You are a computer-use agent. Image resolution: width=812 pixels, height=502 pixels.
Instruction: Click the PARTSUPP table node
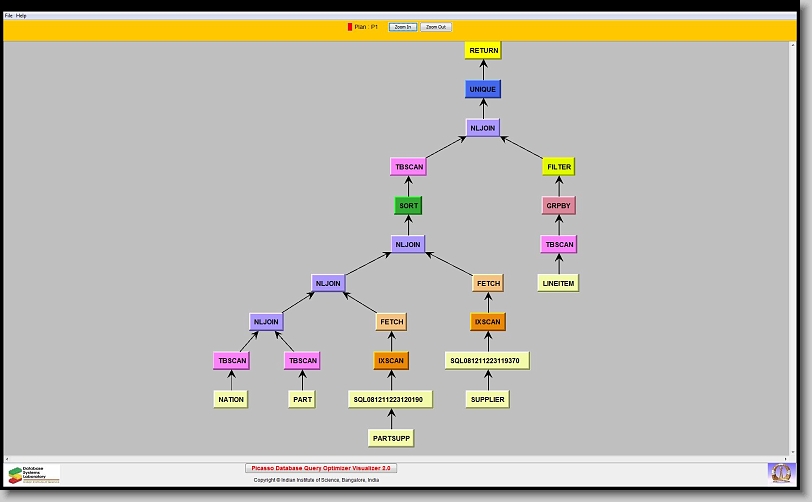(x=391, y=438)
